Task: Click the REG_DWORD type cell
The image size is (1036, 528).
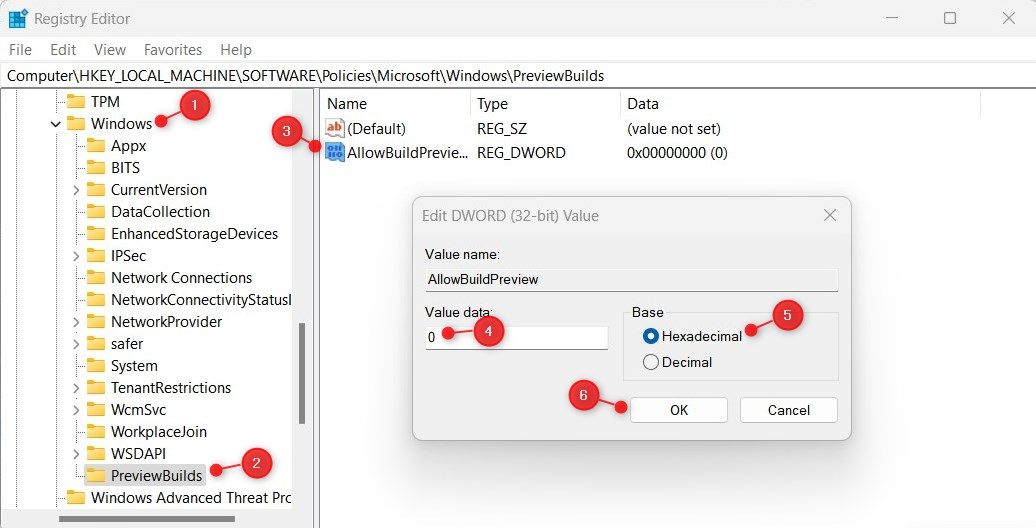Action: click(x=521, y=153)
